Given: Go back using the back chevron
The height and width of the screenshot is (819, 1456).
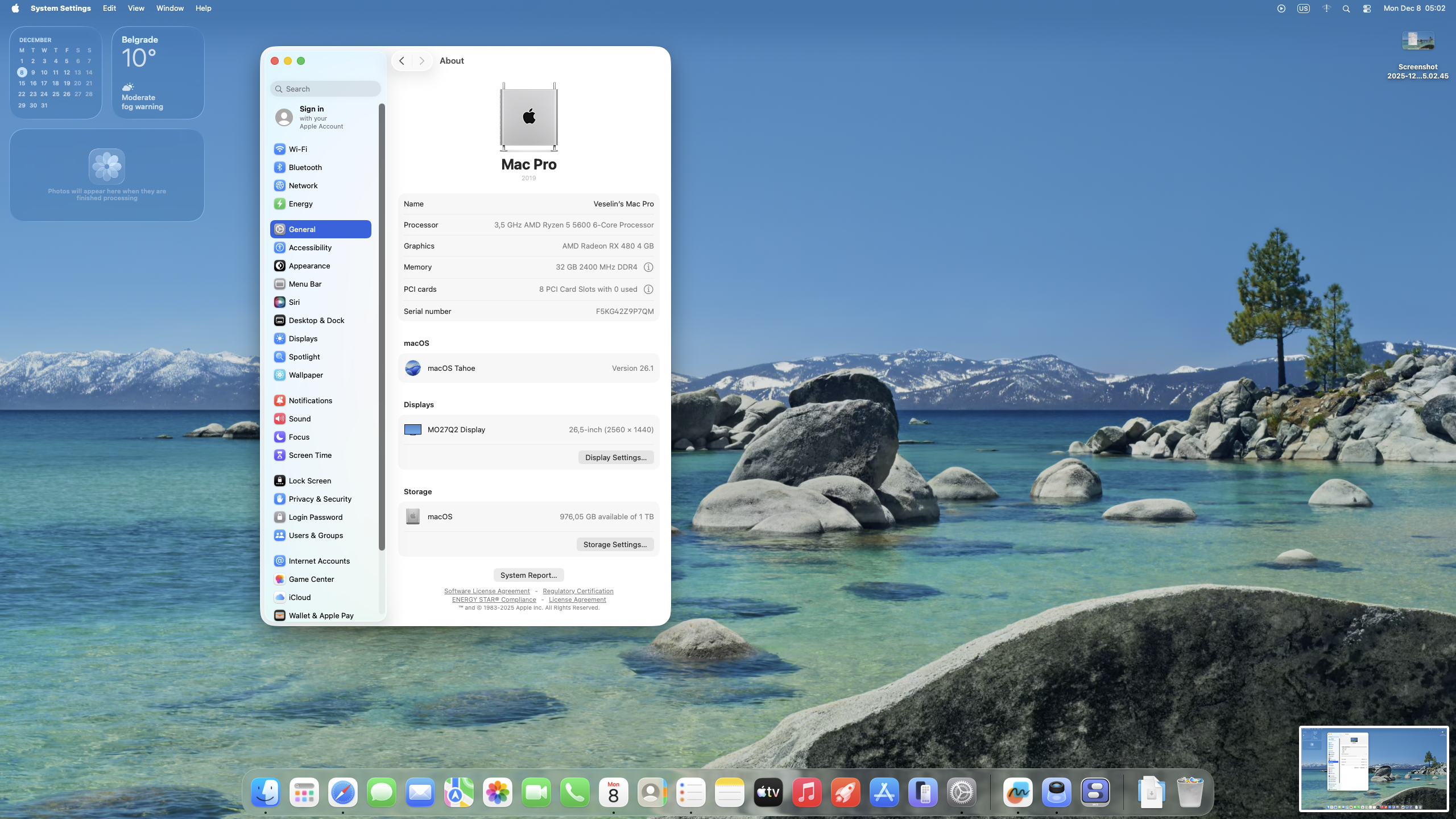Looking at the screenshot, I should (x=402, y=61).
